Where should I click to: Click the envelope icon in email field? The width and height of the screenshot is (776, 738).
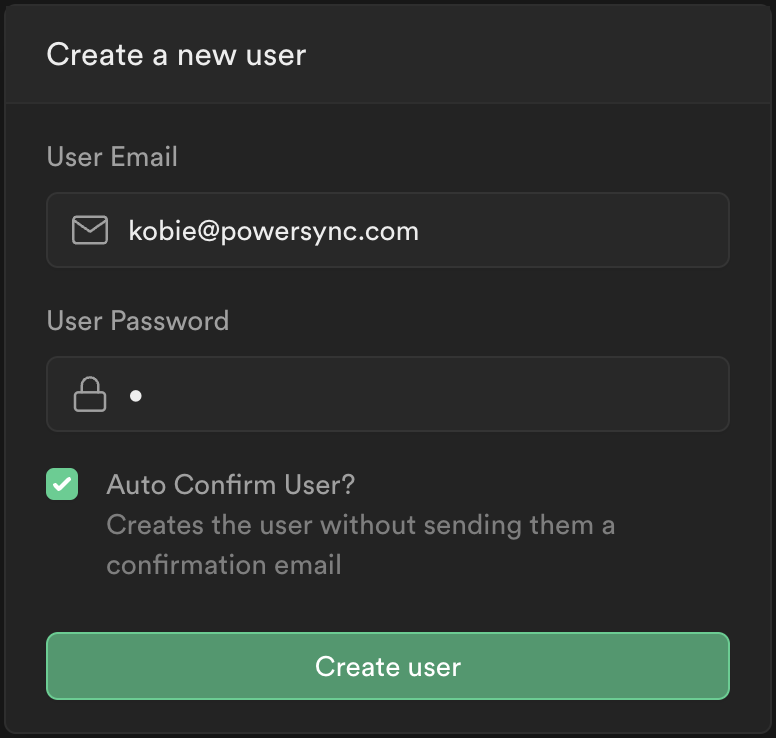pyautogui.click(x=90, y=230)
